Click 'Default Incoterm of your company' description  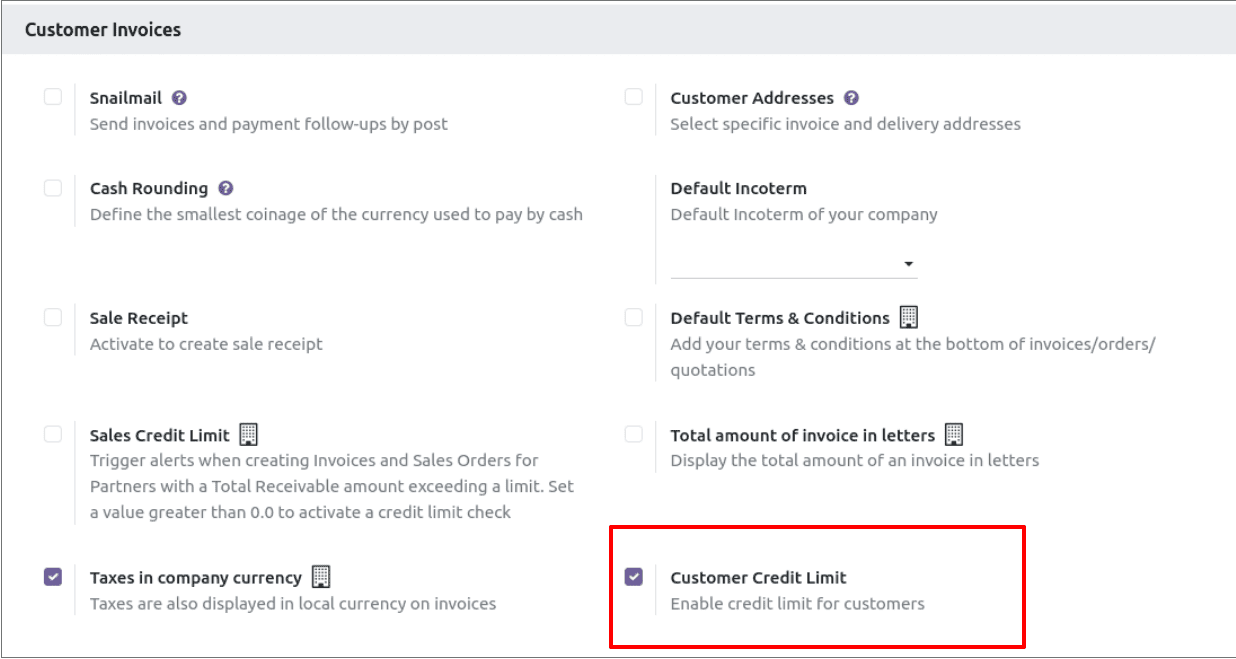[804, 214]
